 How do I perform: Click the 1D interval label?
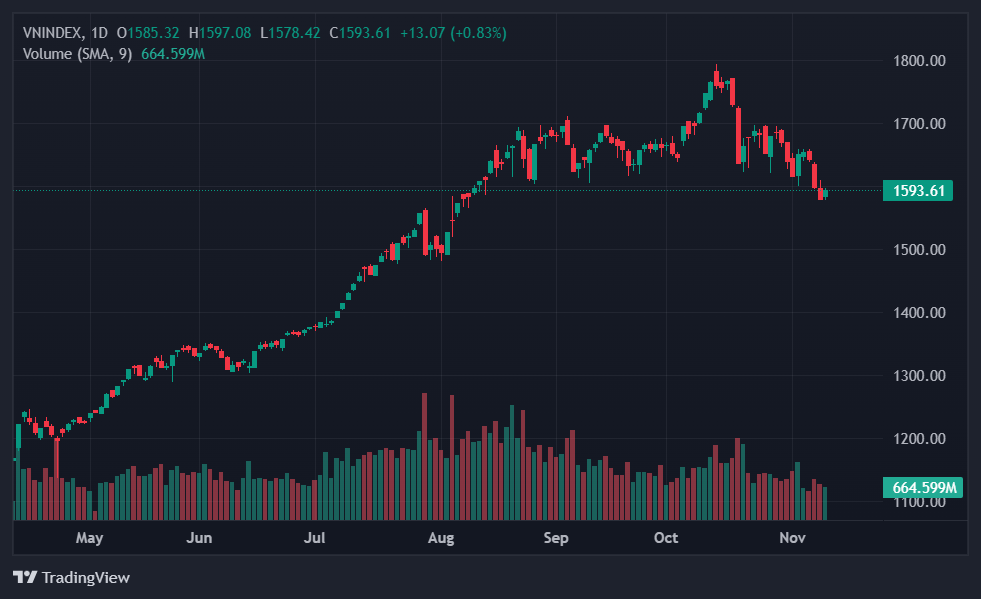(99, 33)
